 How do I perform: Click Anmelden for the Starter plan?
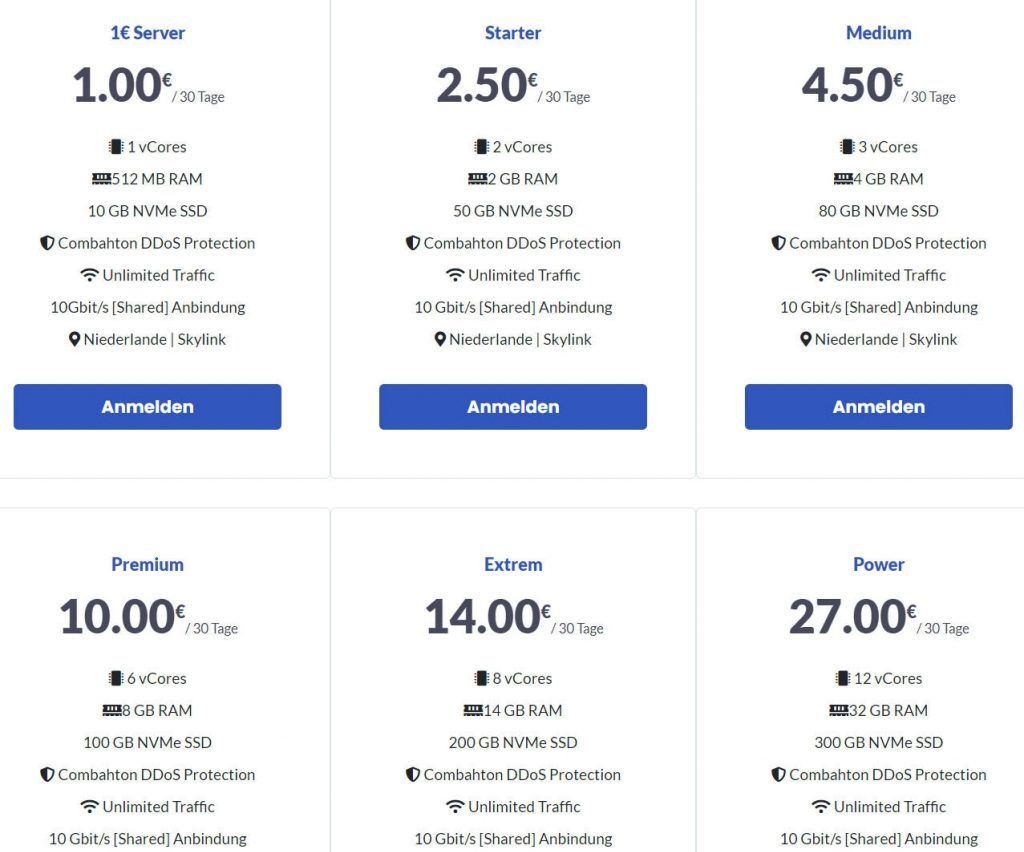pos(513,407)
